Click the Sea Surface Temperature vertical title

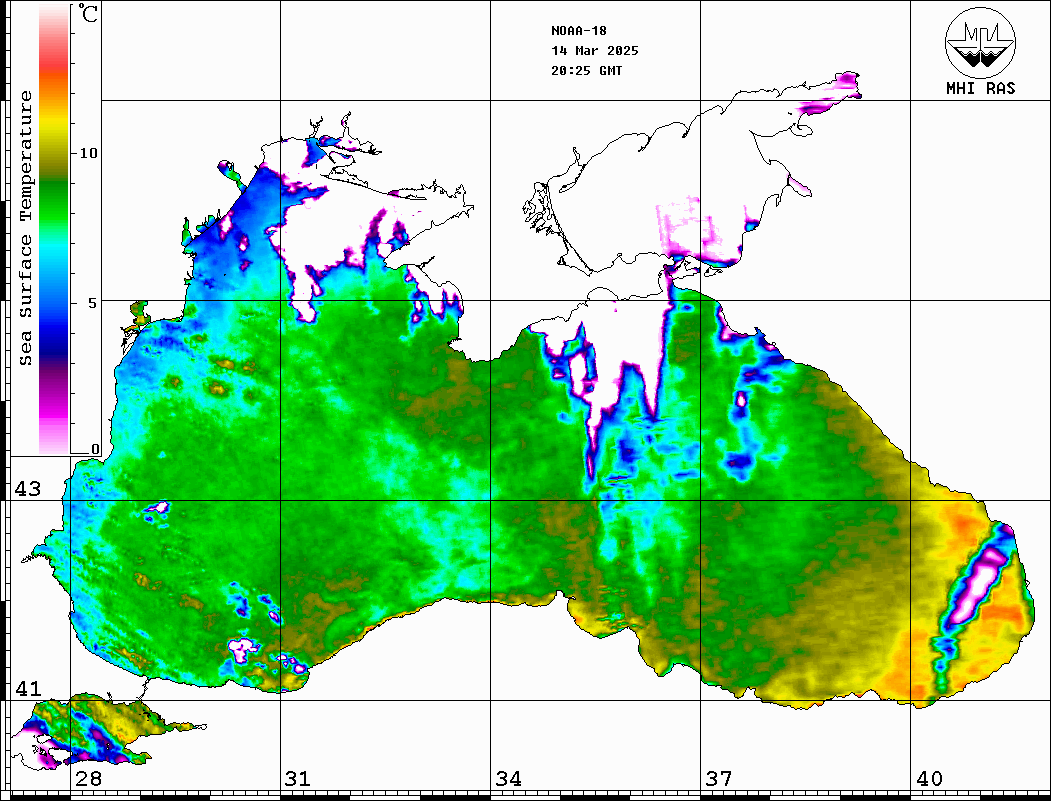pyautogui.click(x=26, y=228)
